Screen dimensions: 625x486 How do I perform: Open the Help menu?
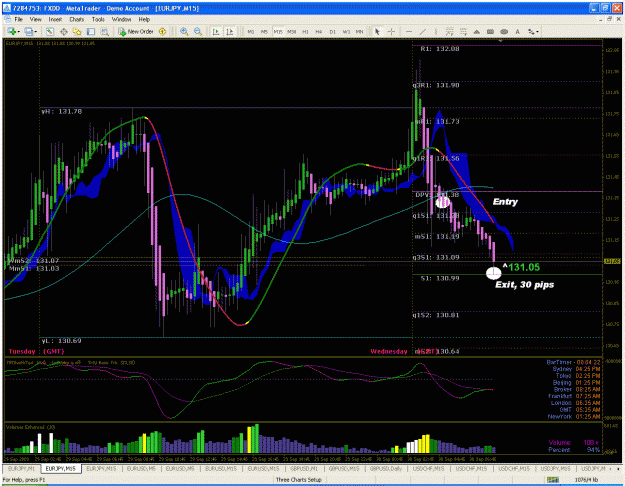pos(144,19)
